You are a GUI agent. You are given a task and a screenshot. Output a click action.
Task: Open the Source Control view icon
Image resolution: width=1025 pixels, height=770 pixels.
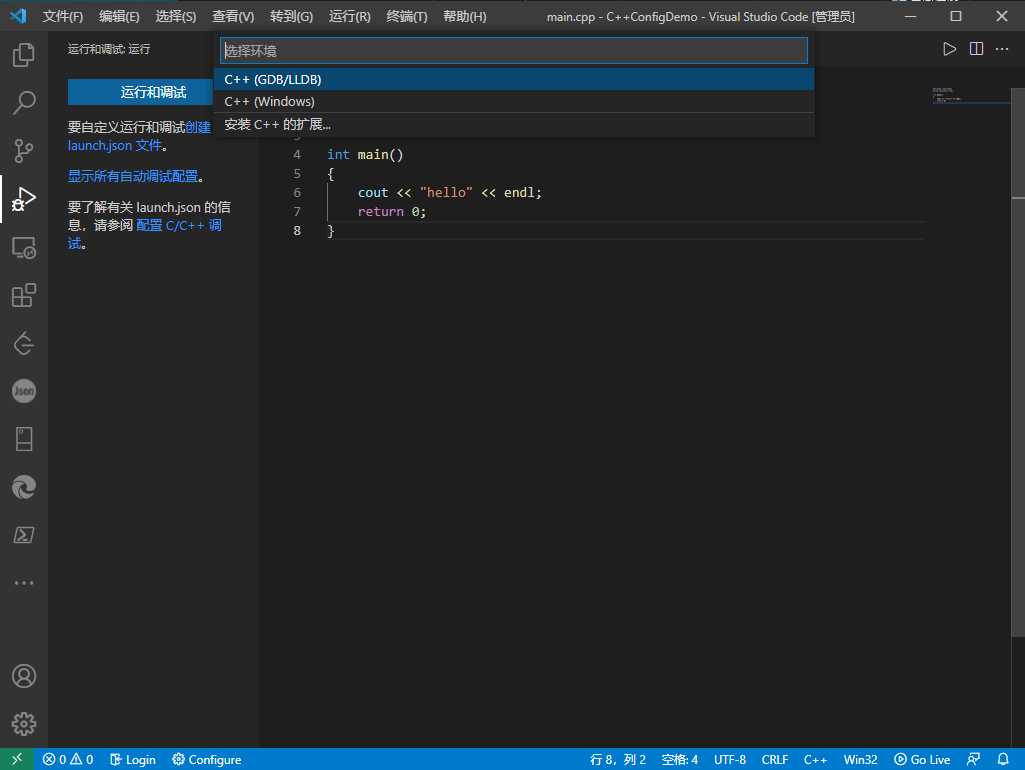24,150
